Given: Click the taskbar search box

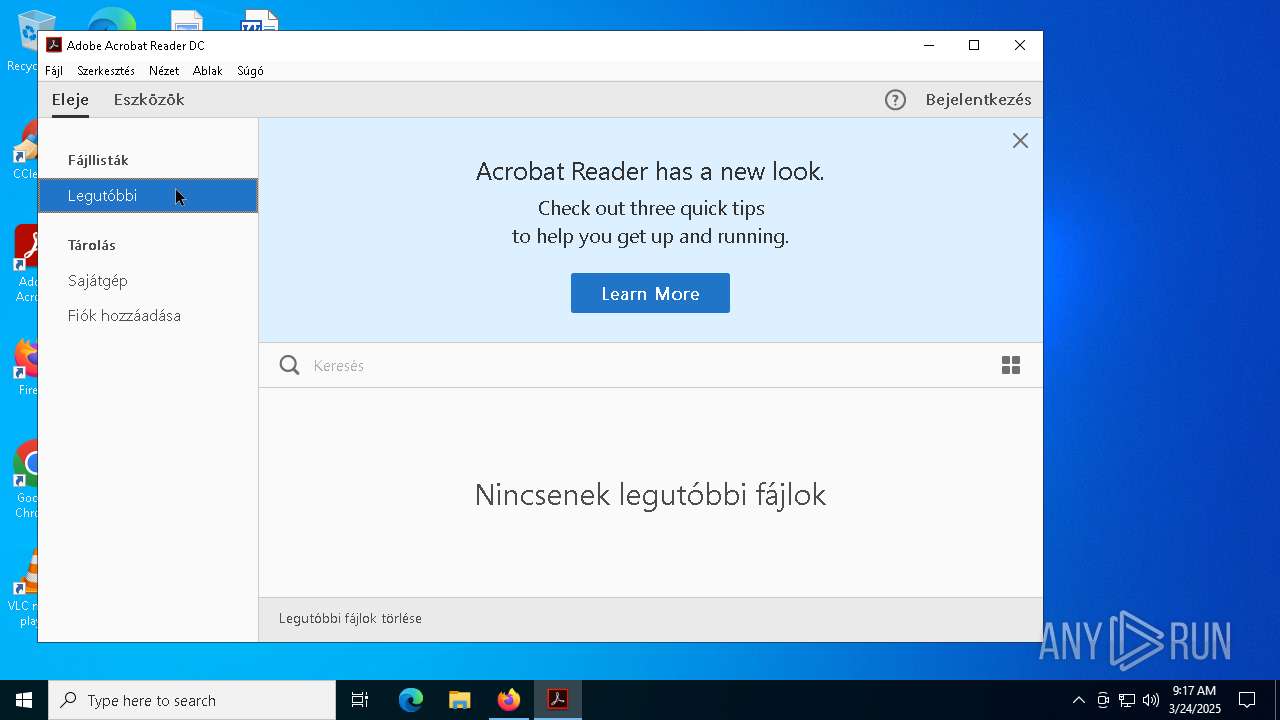Looking at the screenshot, I should (192, 700).
